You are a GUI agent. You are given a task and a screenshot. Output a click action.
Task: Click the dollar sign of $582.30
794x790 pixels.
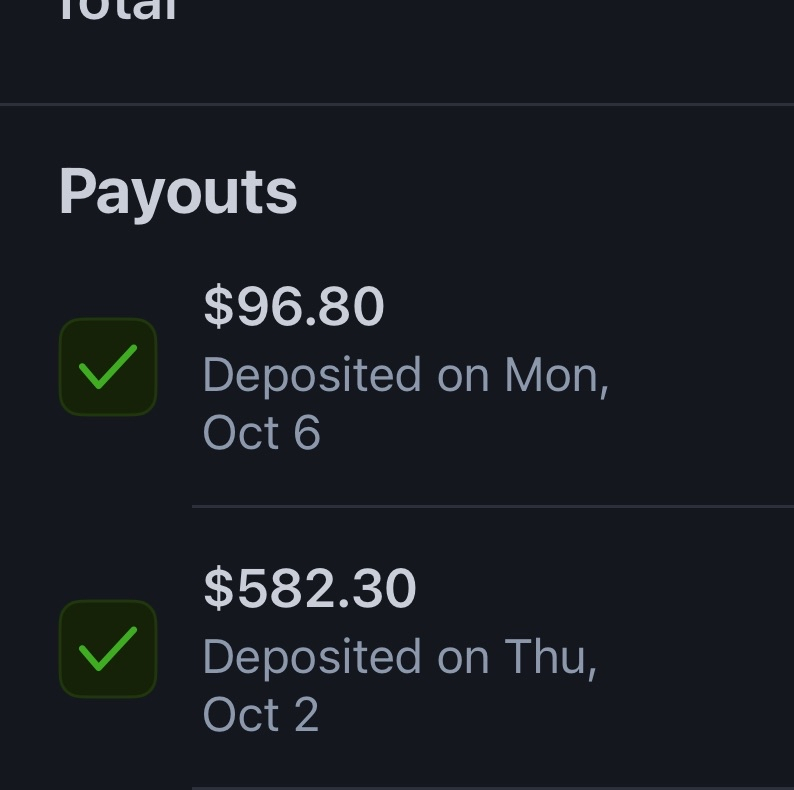tap(217, 588)
